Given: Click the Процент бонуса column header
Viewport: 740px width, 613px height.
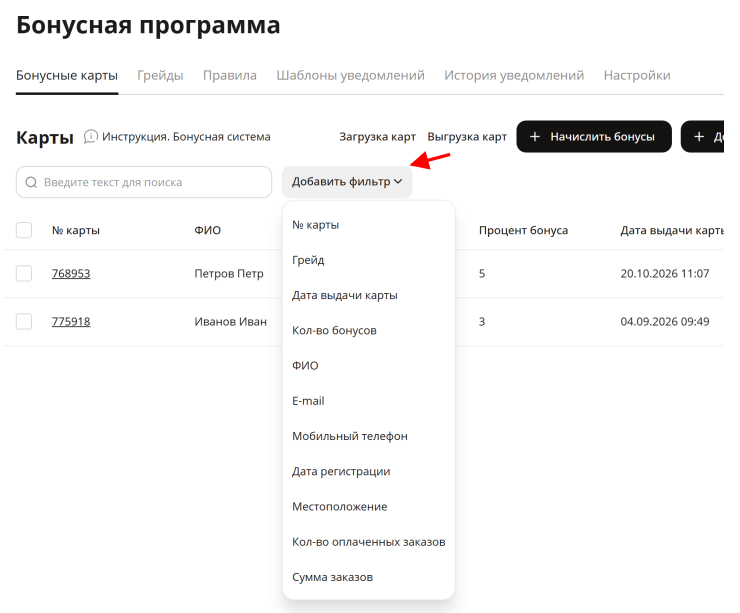Looking at the screenshot, I should (x=523, y=230).
